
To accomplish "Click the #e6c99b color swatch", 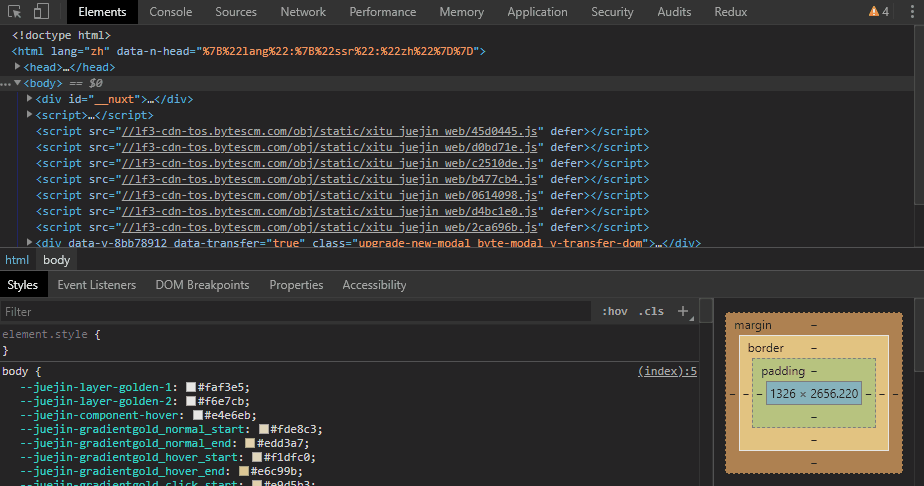I will click(x=244, y=471).
